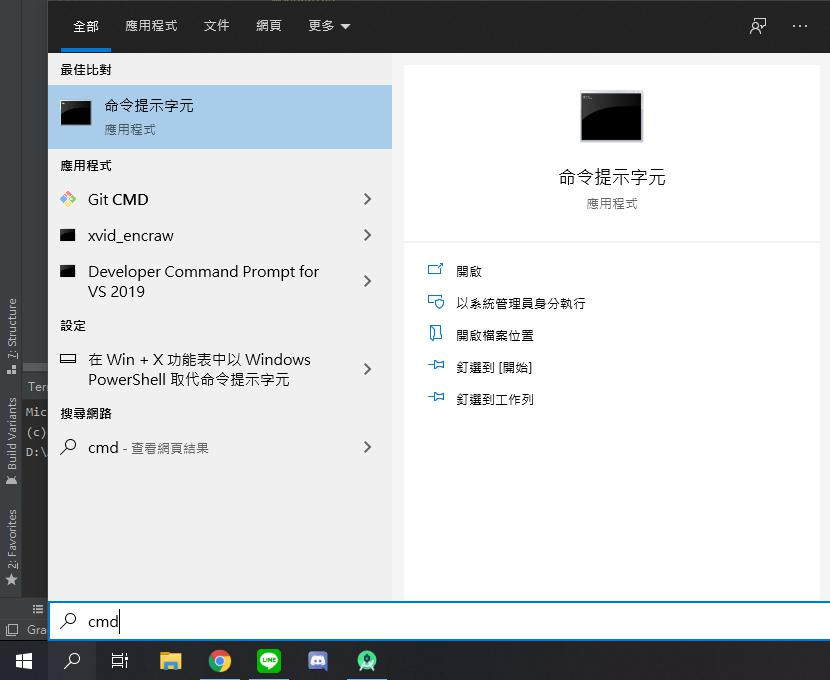Select the 全部 search tab
This screenshot has width=830, height=680.
tap(86, 26)
